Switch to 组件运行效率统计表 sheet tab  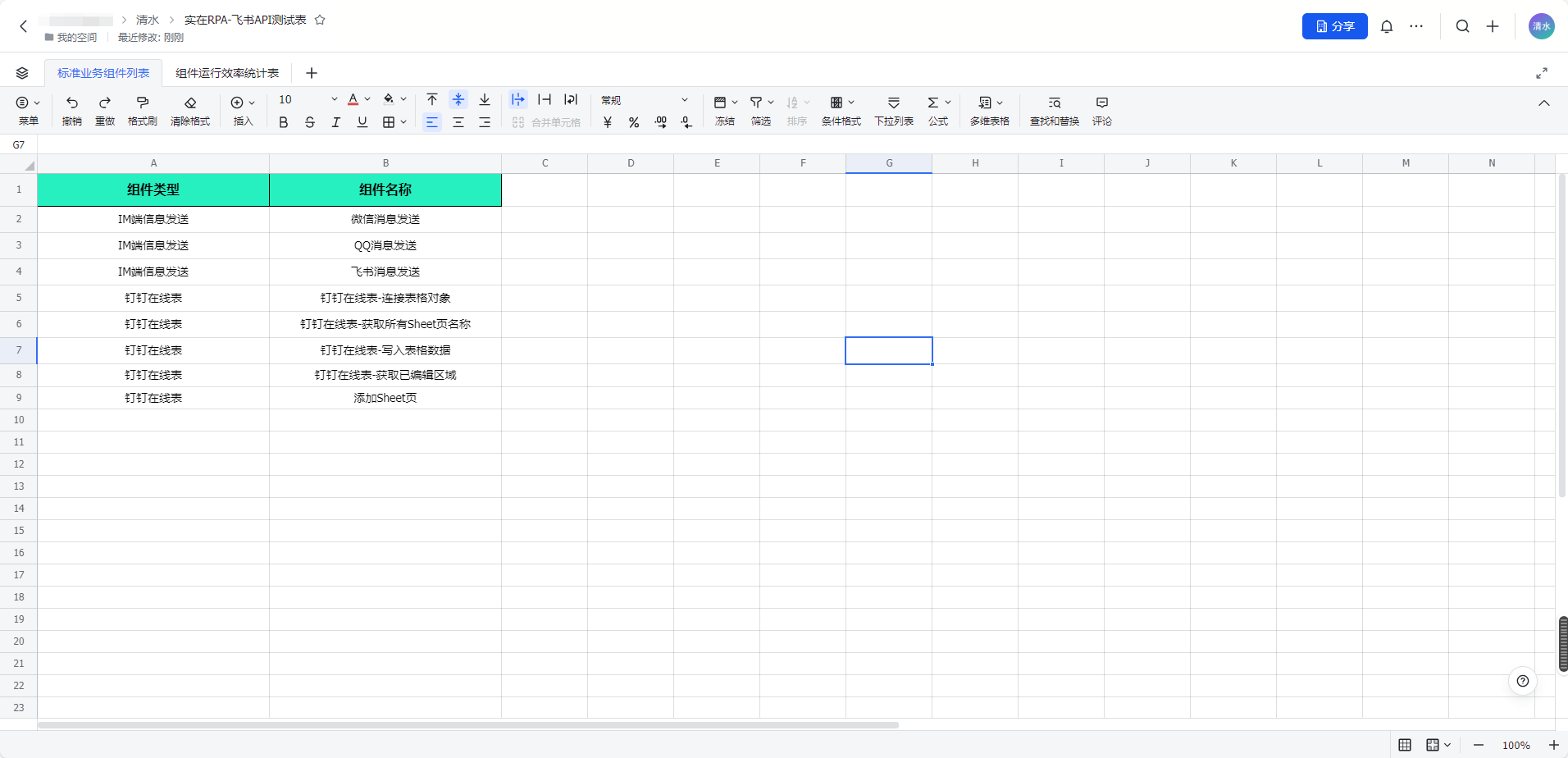tap(226, 73)
